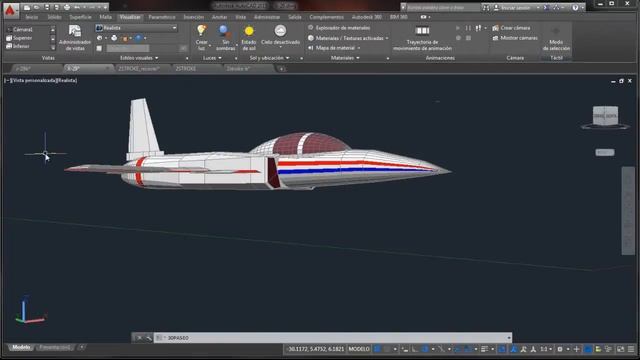Click the open file icon in quick access toolbar

tap(36, 7)
